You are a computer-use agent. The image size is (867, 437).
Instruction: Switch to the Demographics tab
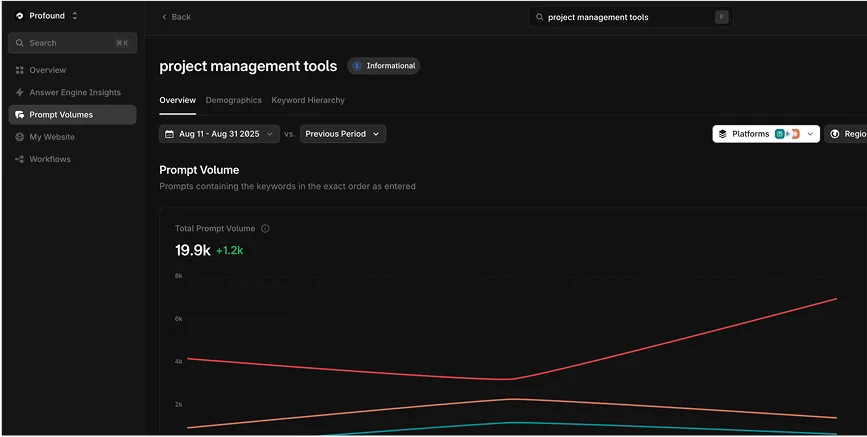tap(233, 100)
